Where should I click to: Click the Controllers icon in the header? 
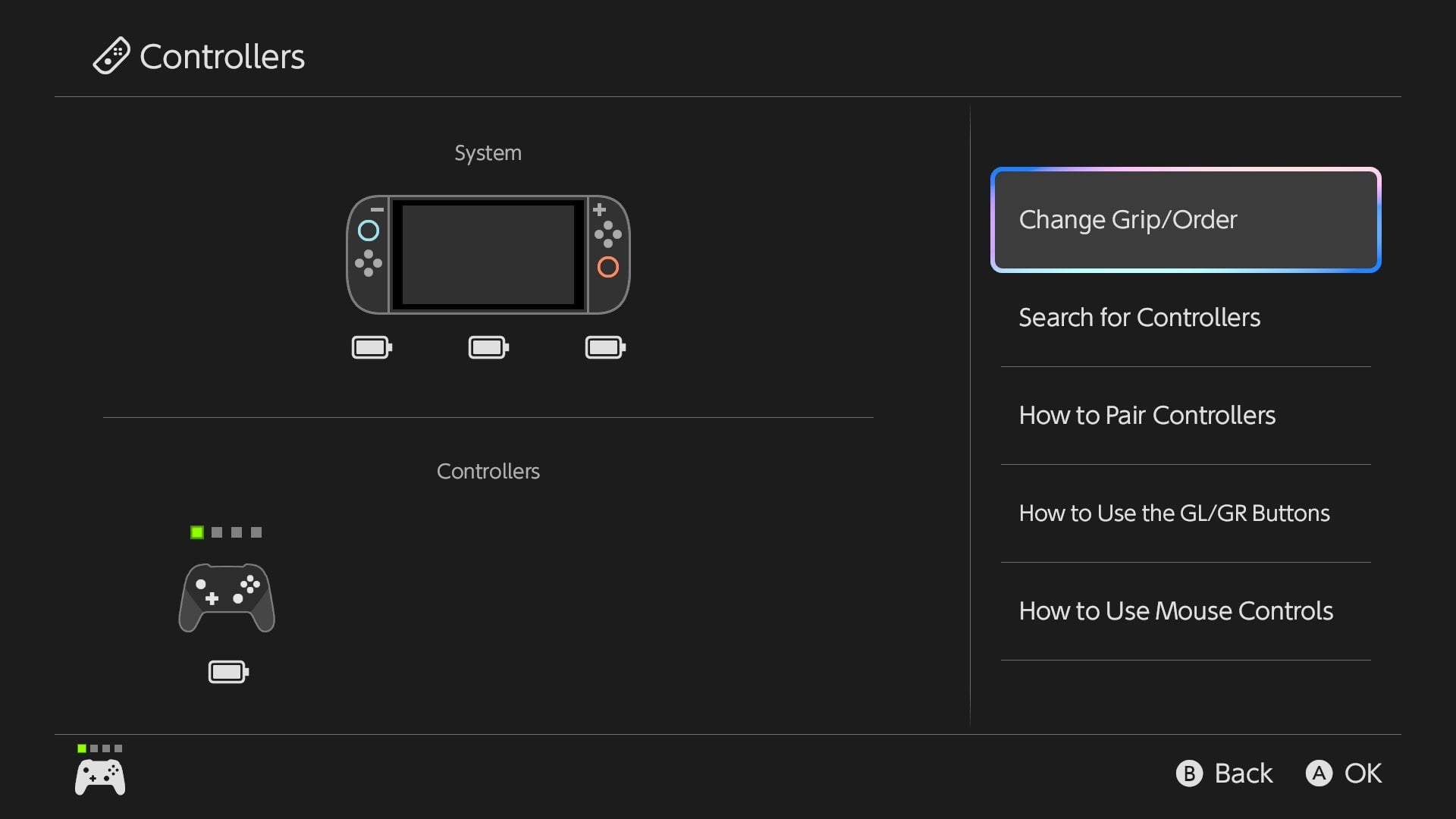pyautogui.click(x=111, y=55)
